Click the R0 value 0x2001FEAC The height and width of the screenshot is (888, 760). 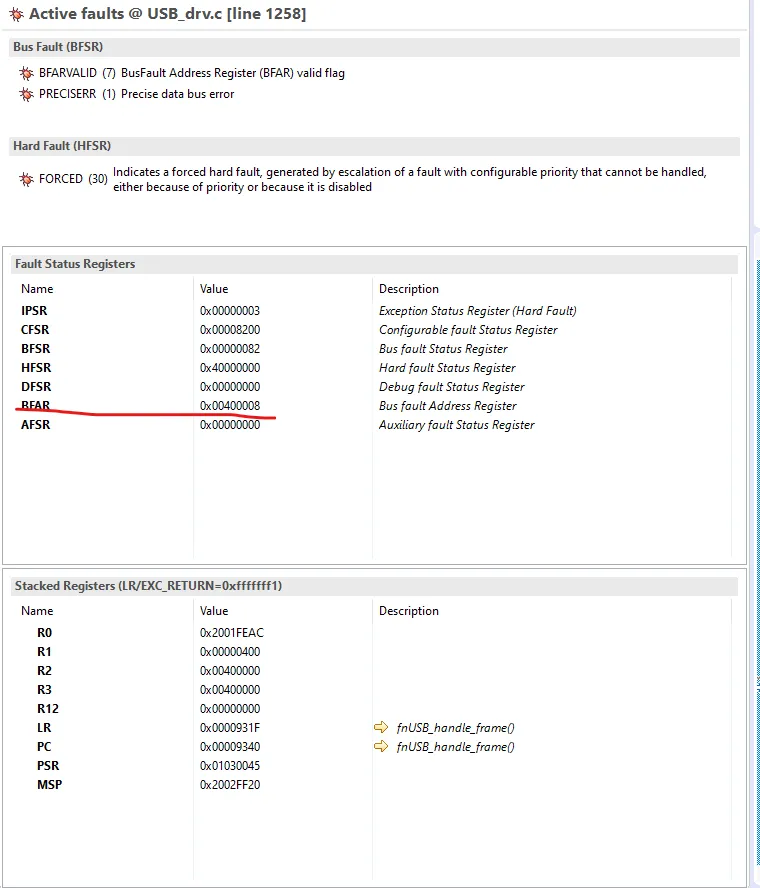point(232,633)
